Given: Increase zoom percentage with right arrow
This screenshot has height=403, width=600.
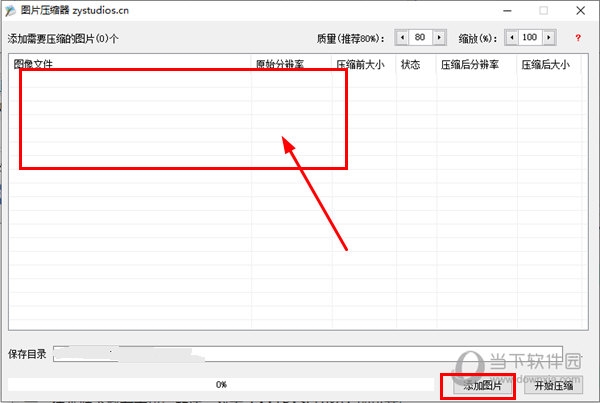Looking at the screenshot, I should [x=549, y=38].
